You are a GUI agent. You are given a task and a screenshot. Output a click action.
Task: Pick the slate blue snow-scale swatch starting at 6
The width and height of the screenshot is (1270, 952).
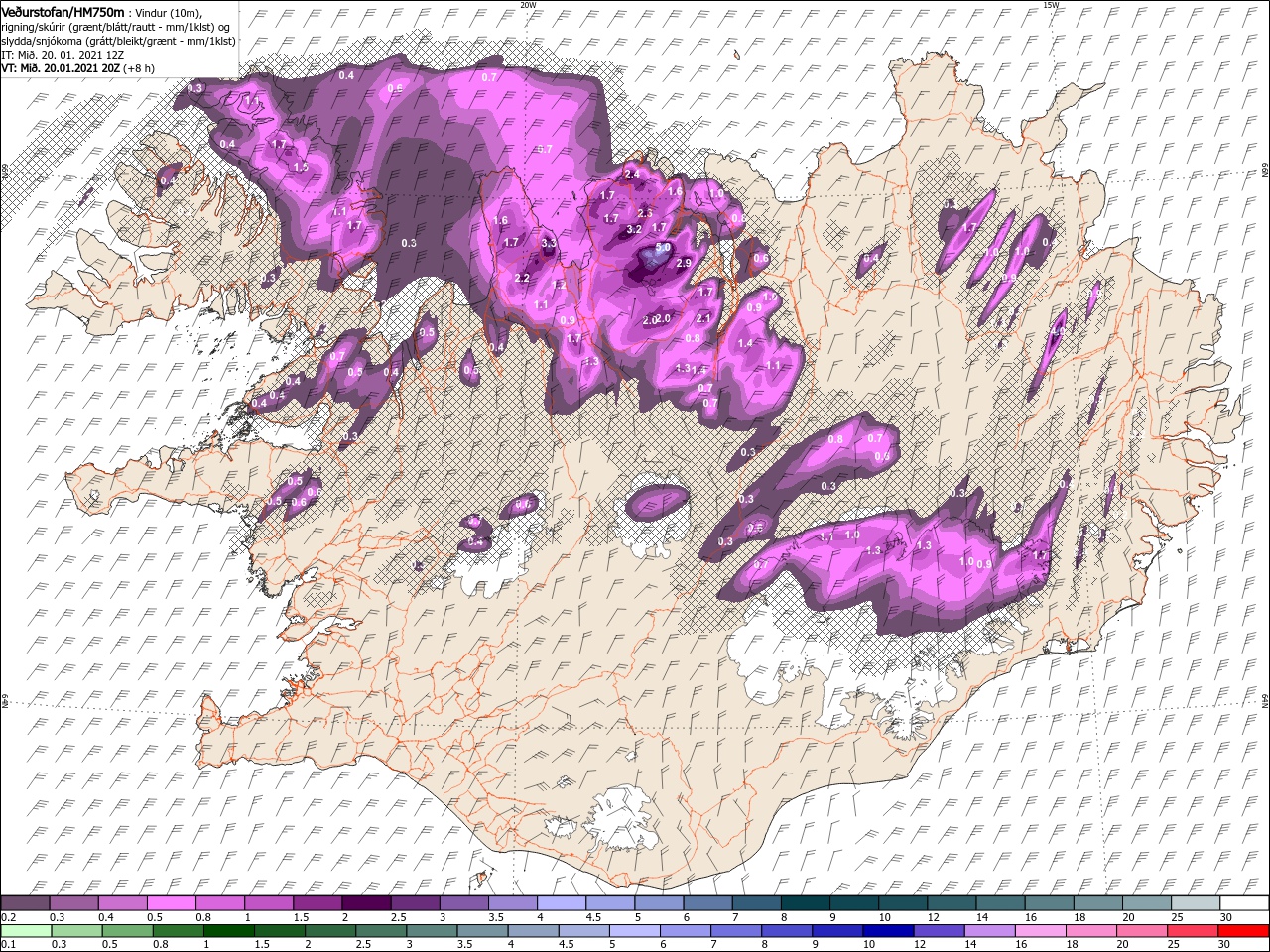coord(708,903)
